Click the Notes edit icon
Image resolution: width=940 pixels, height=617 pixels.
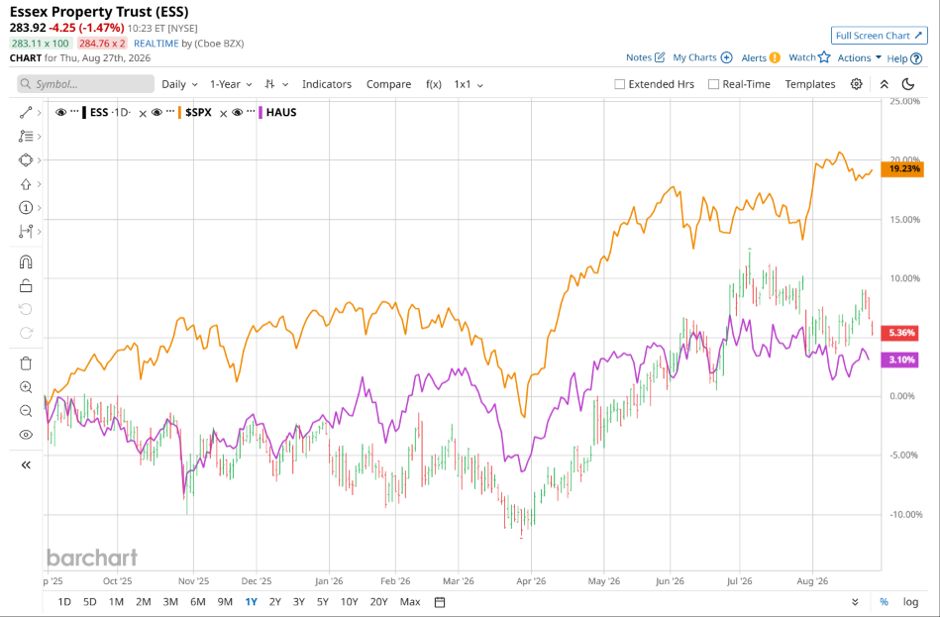tap(660, 58)
